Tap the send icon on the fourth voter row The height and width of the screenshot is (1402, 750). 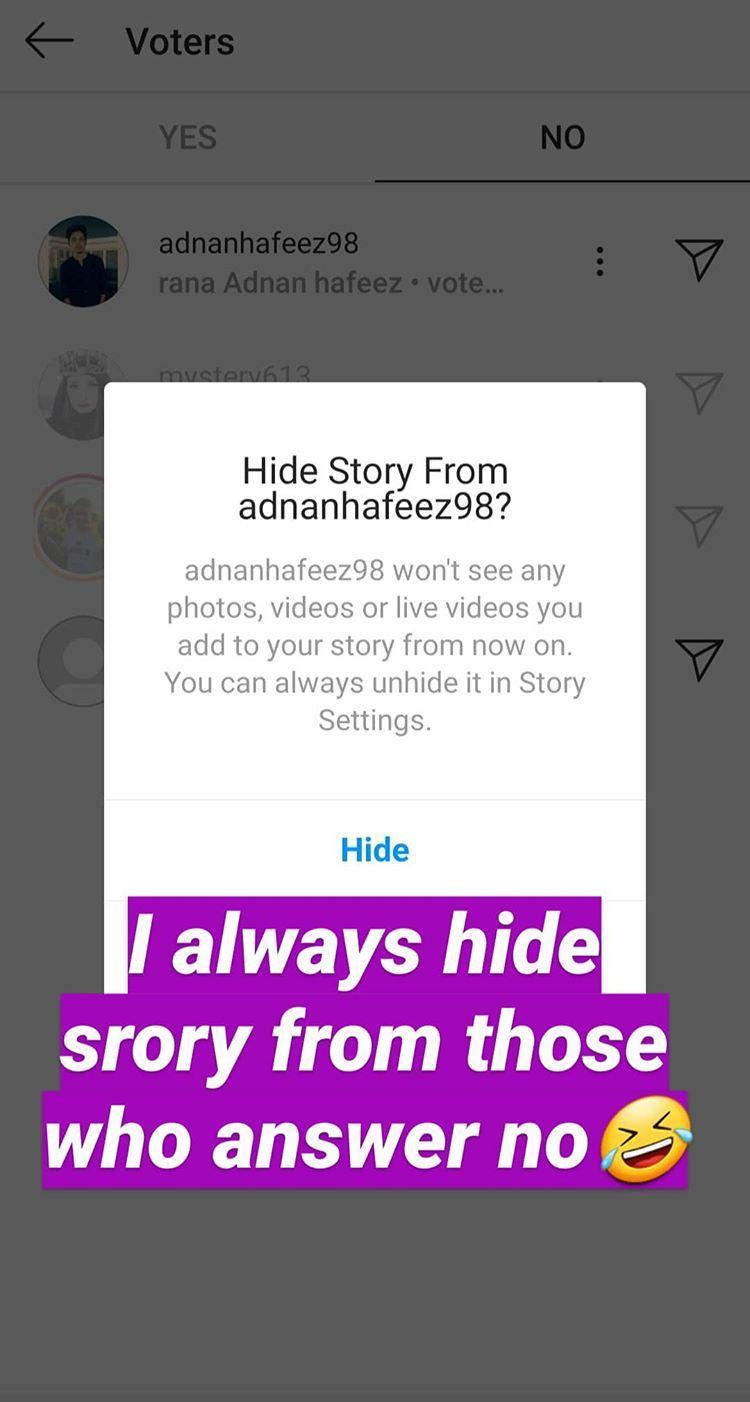pos(699,659)
